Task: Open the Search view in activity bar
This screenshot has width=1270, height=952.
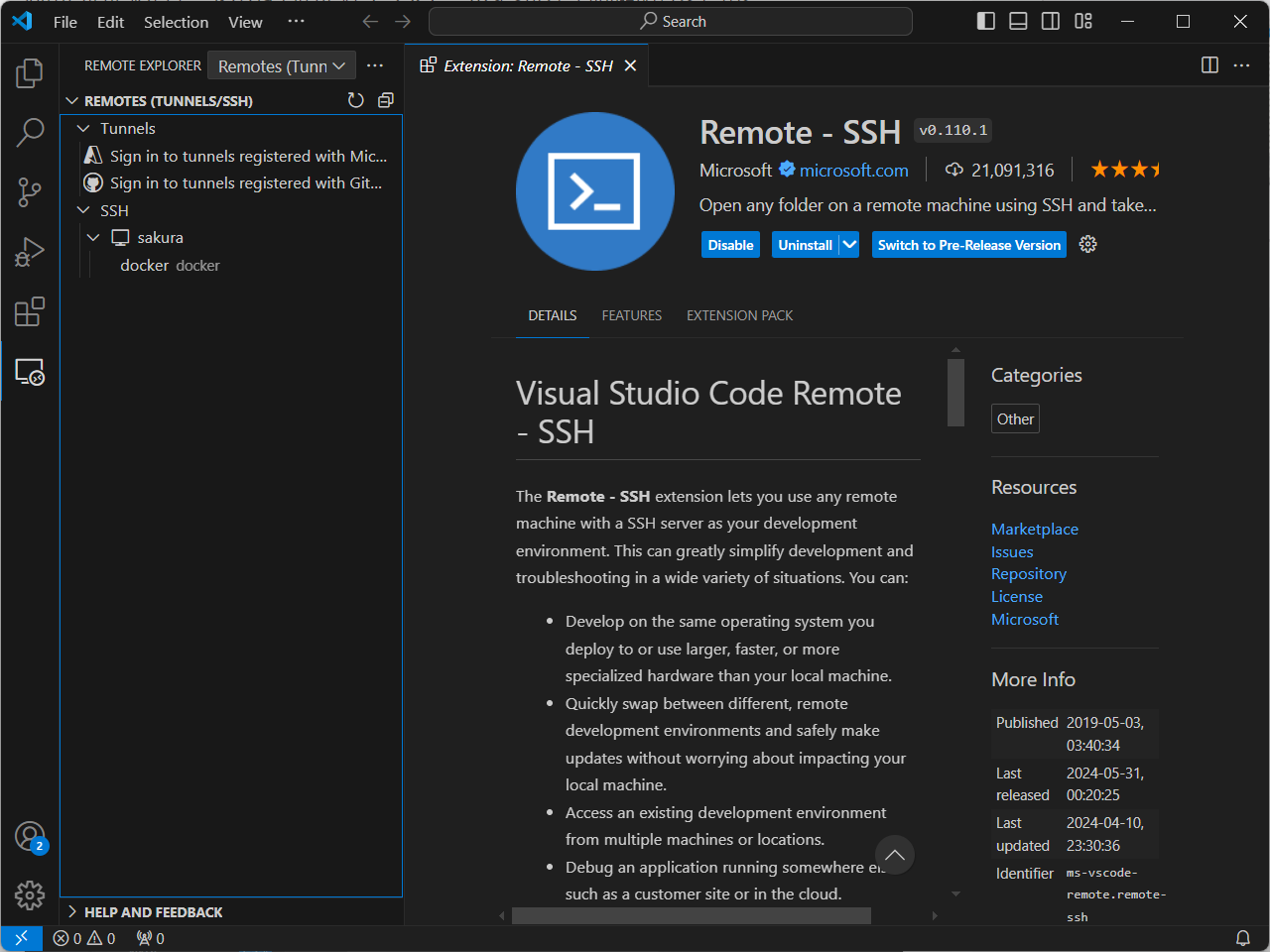Action: 30,132
